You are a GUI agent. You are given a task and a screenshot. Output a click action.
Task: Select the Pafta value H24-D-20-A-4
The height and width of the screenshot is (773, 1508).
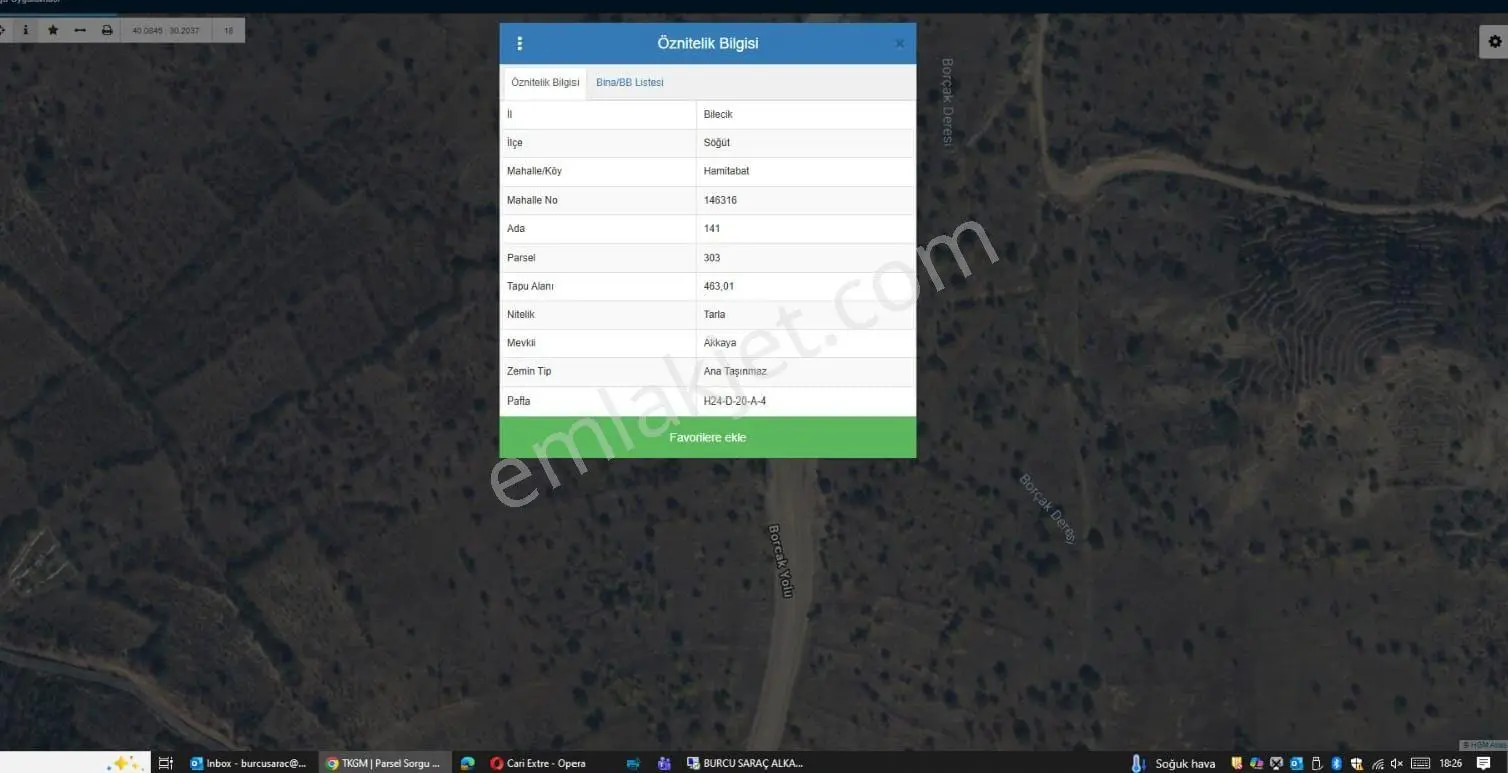tap(735, 401)
